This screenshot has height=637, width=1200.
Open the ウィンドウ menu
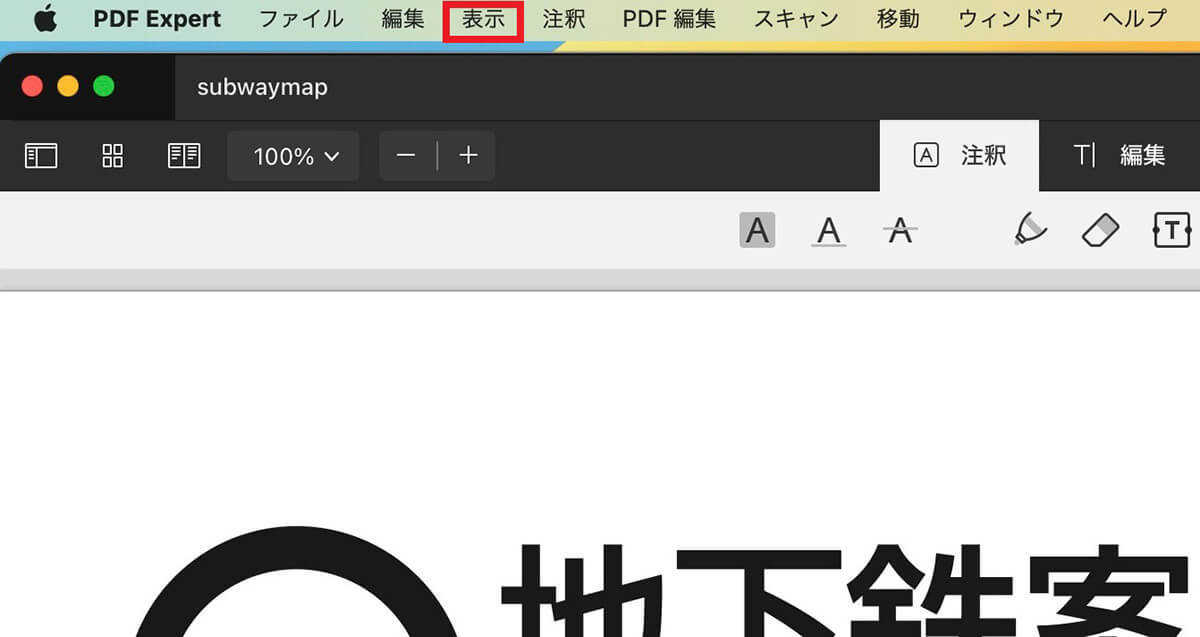[1011, 19]
